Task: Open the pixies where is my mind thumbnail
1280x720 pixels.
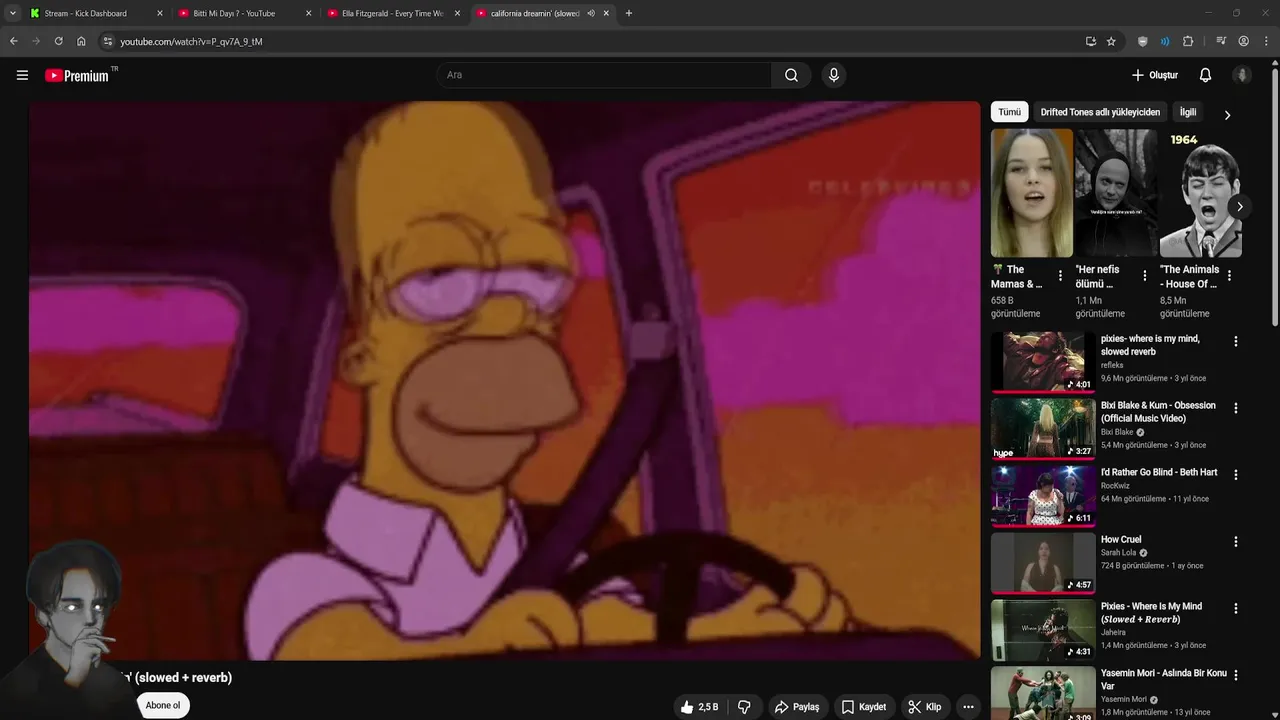Action: pos(1043,362)
